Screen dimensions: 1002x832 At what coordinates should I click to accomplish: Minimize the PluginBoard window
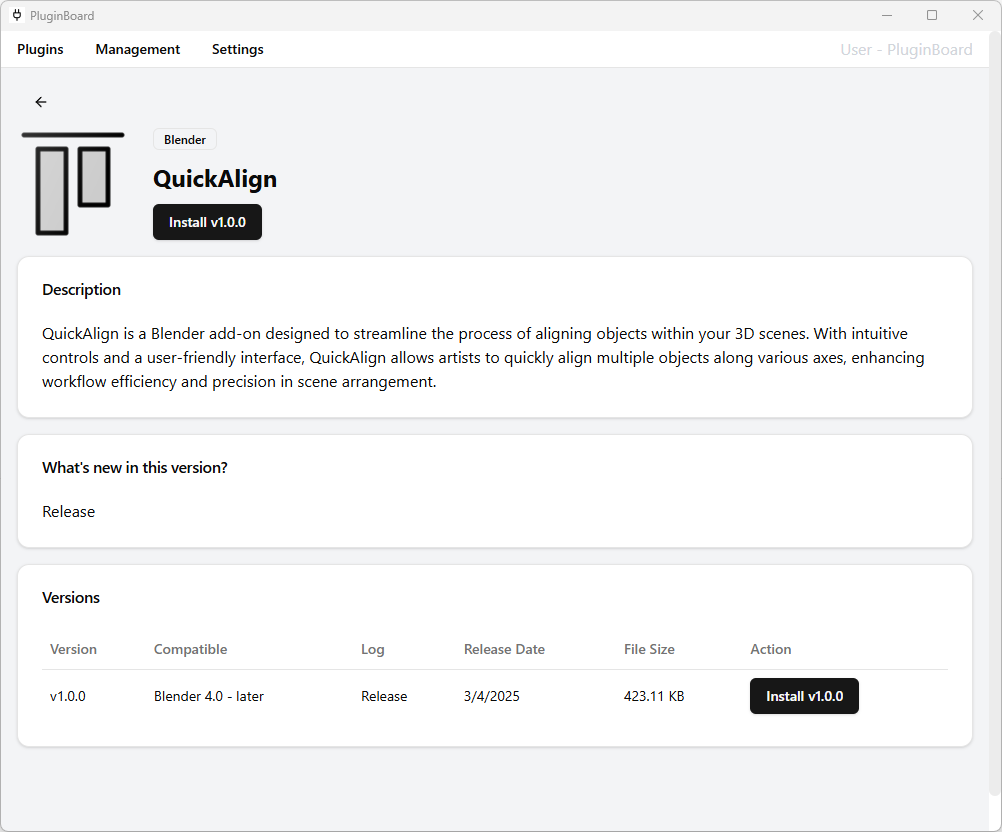pos(887,15)
